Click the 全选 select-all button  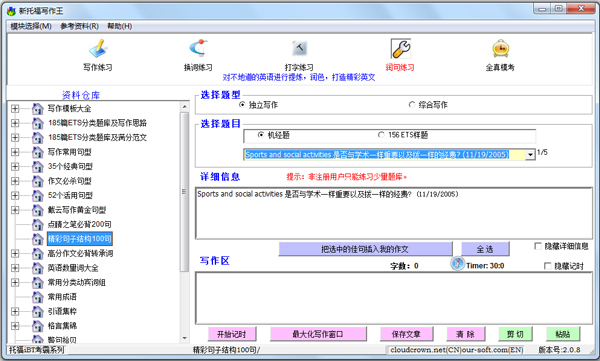[x=485, y=249]
